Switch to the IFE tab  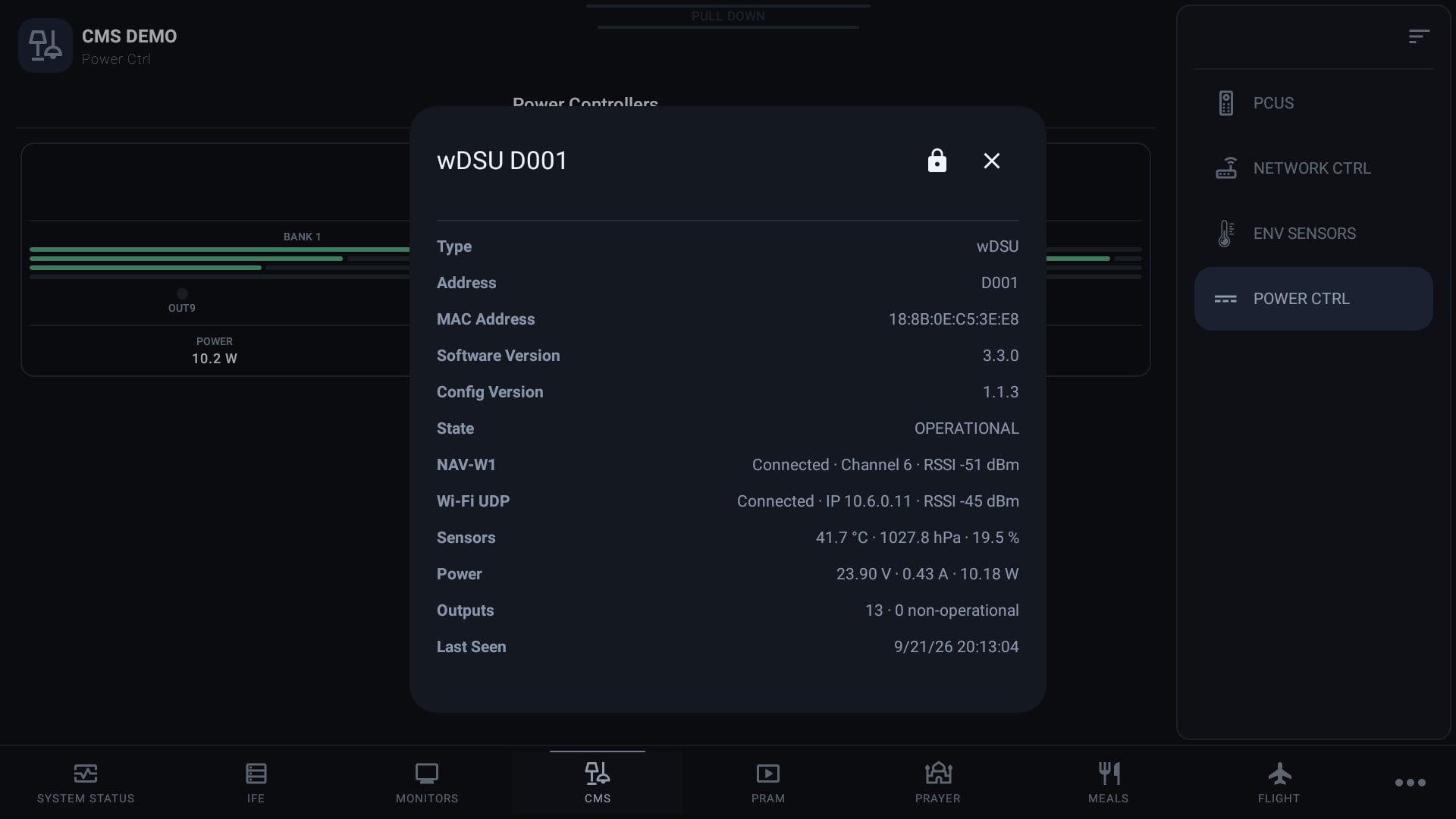[256, 783]
